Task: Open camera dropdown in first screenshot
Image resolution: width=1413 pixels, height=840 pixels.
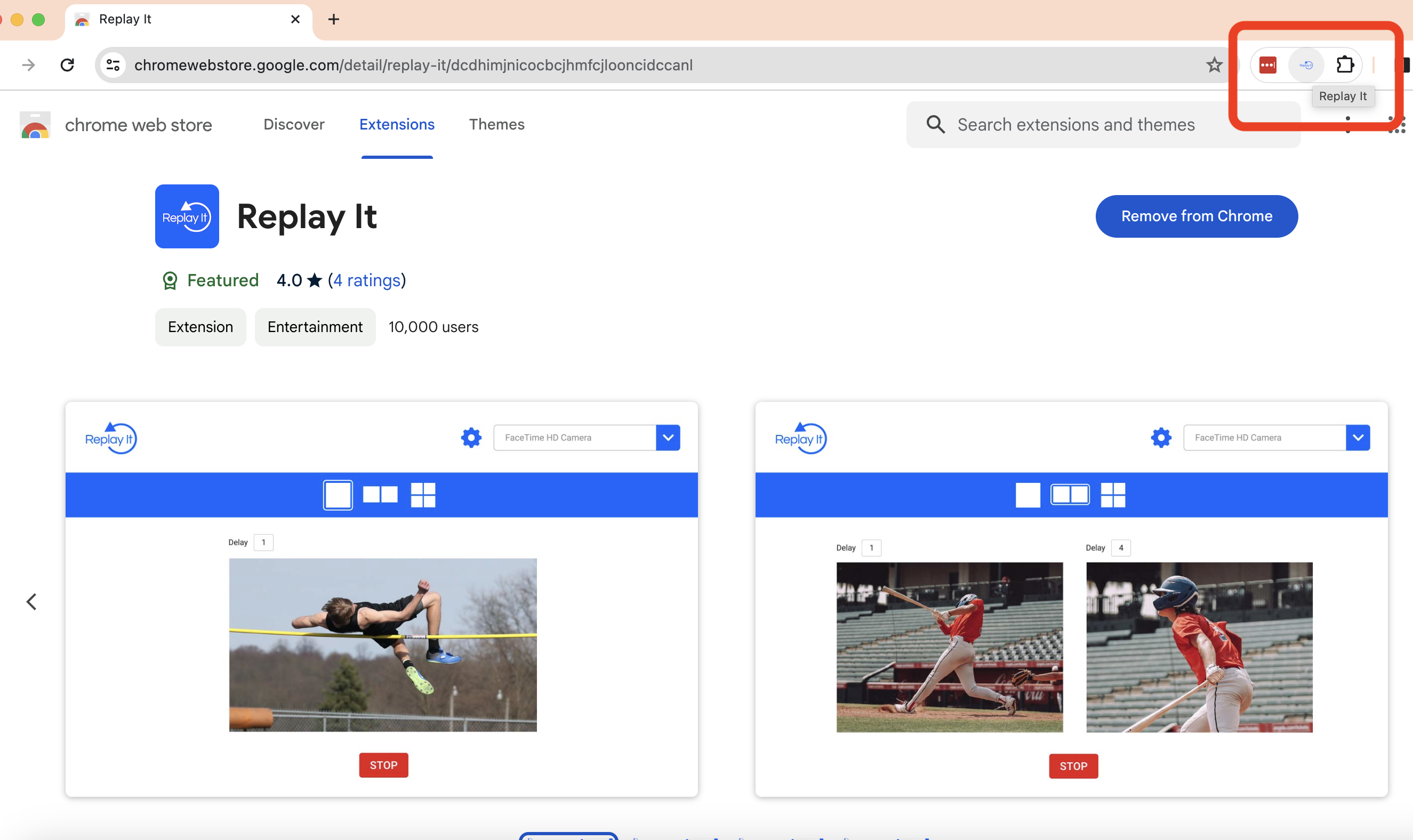Action: (x=668, y=438)
